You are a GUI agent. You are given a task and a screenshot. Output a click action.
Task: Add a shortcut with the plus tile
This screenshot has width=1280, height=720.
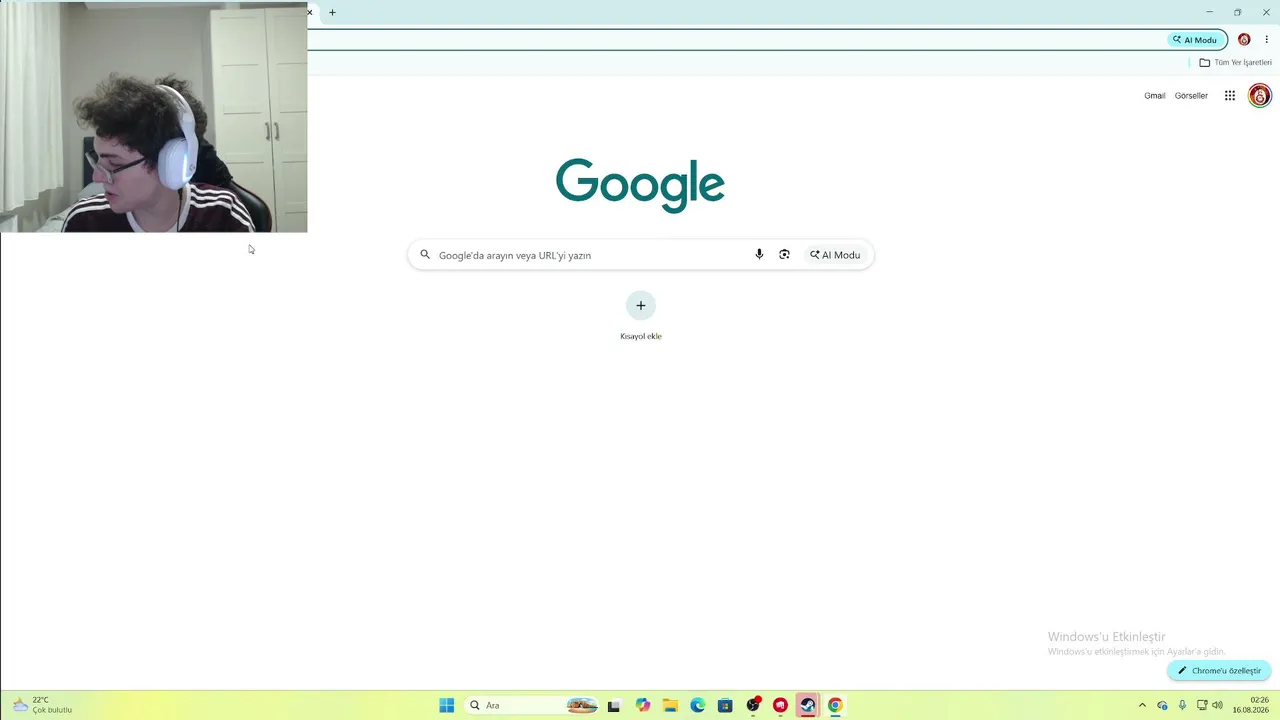(x=641, y=306)
